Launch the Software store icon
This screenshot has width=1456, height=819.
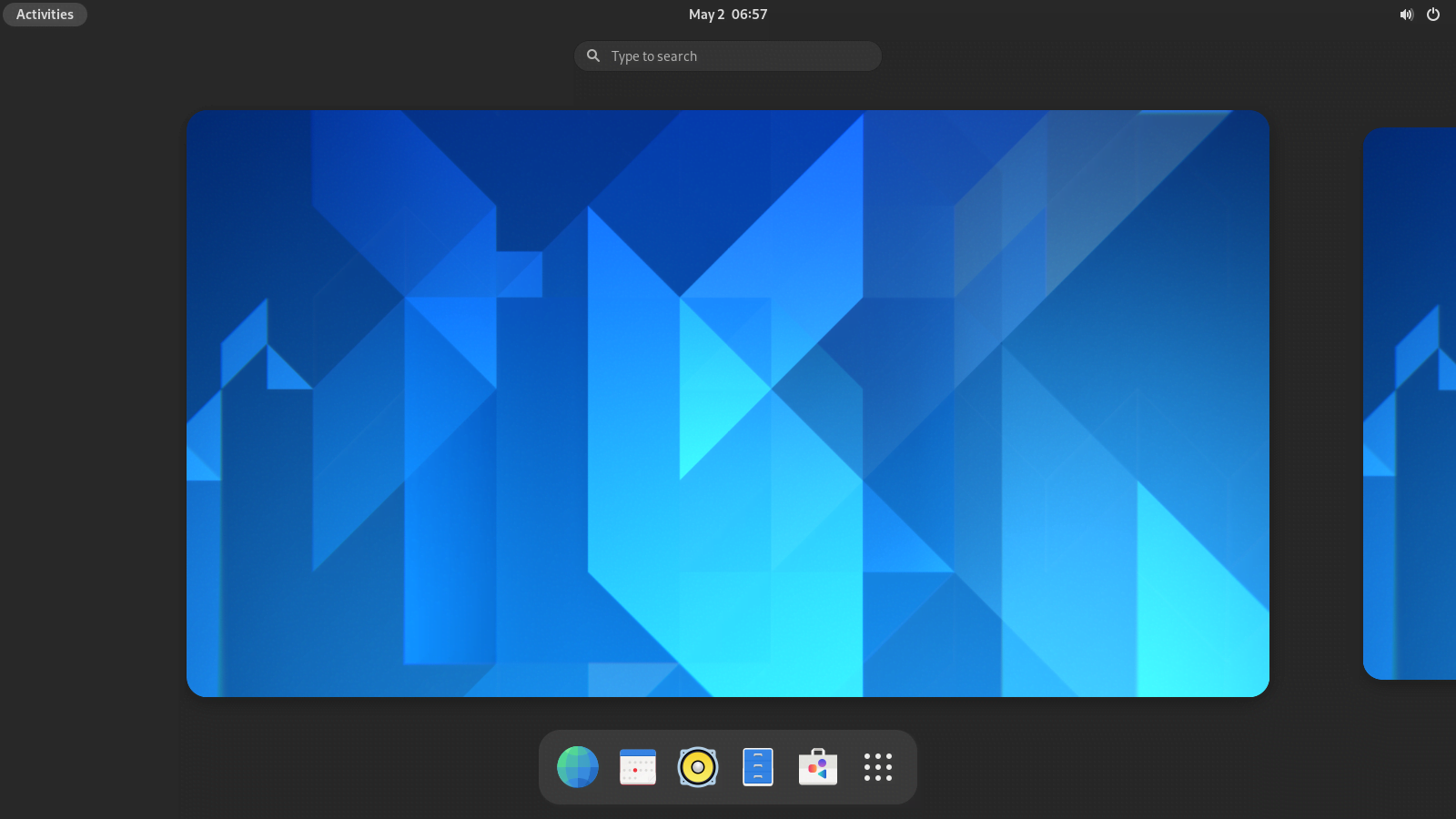[818, 767]
